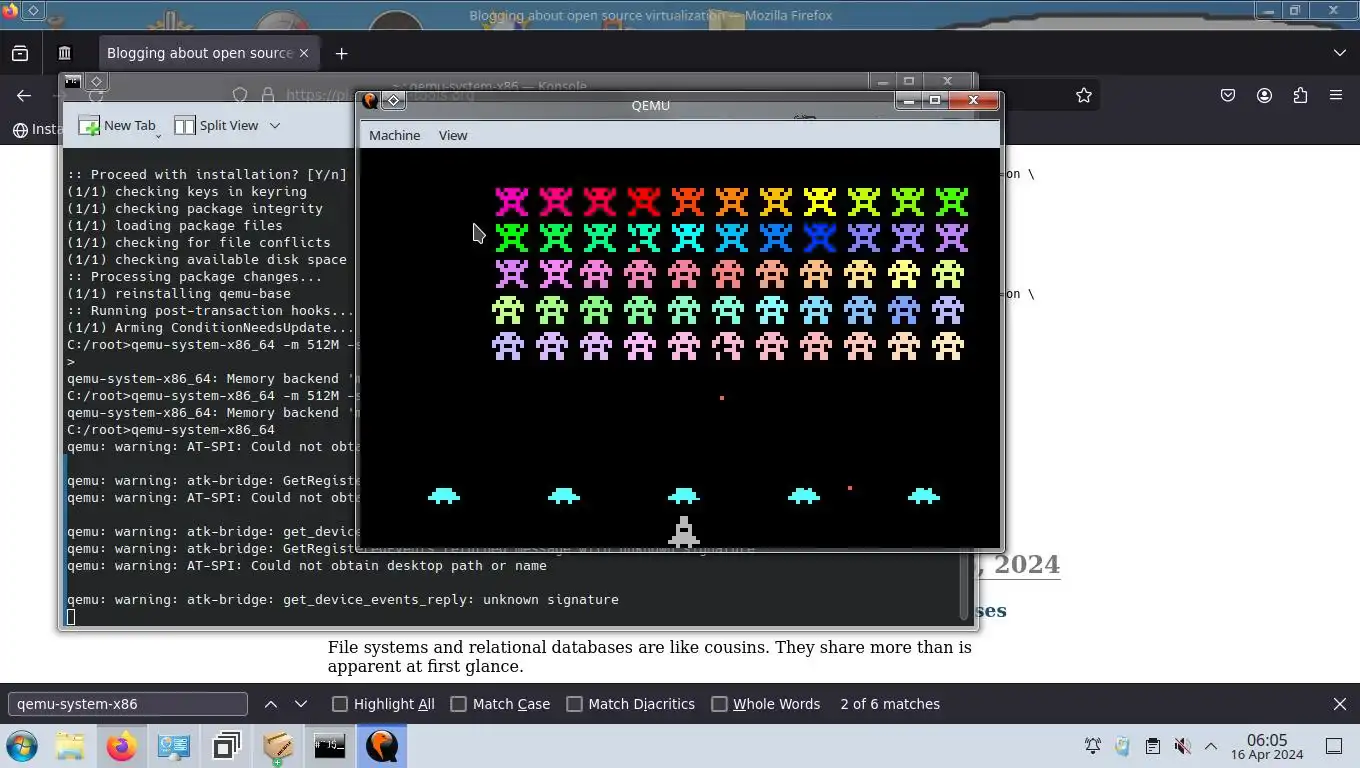The image size is (1360, 768).
Task: Open the system monitor taskbar icon
Action: pos(174,746)
